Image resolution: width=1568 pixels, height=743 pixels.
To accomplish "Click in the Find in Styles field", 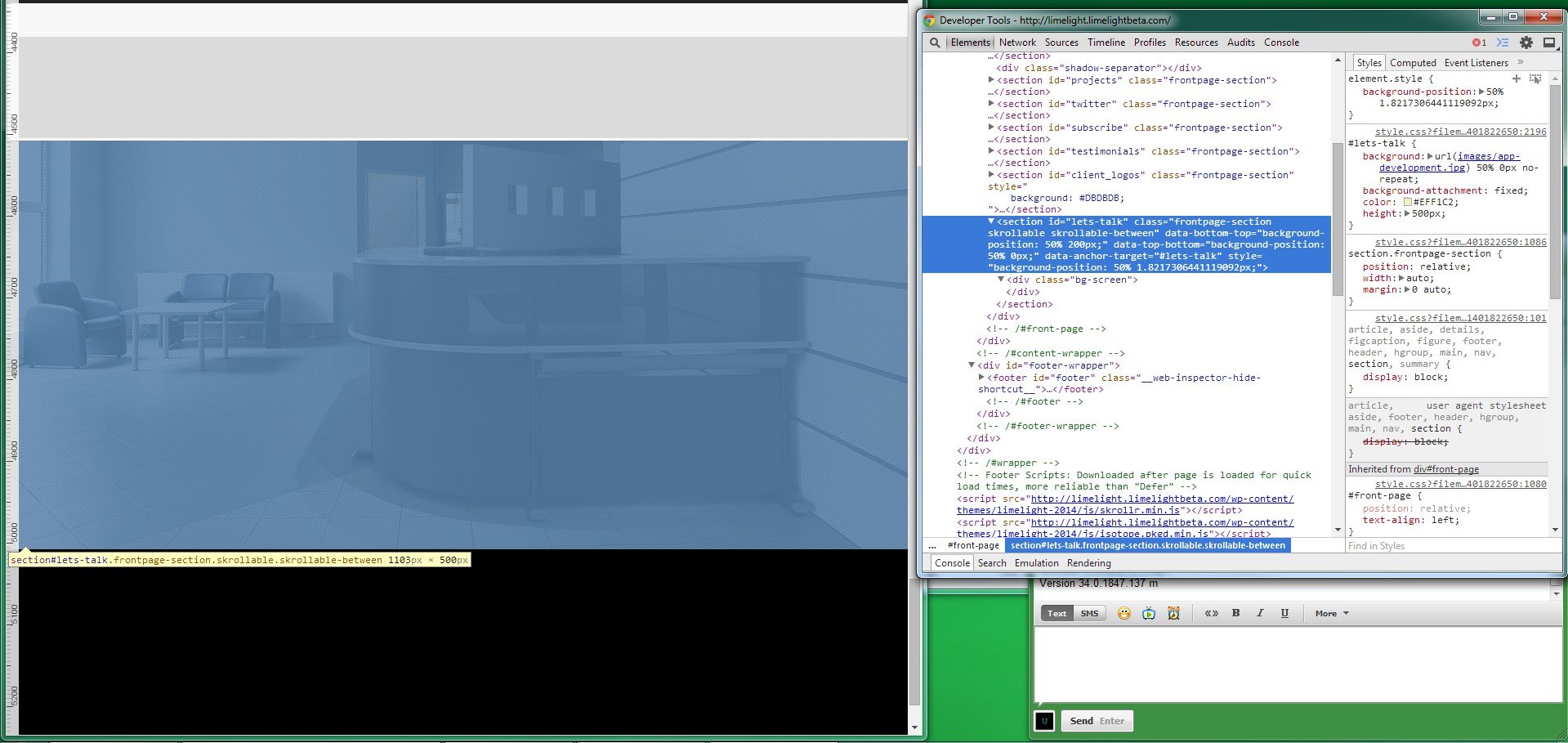I will [1446, 546].
